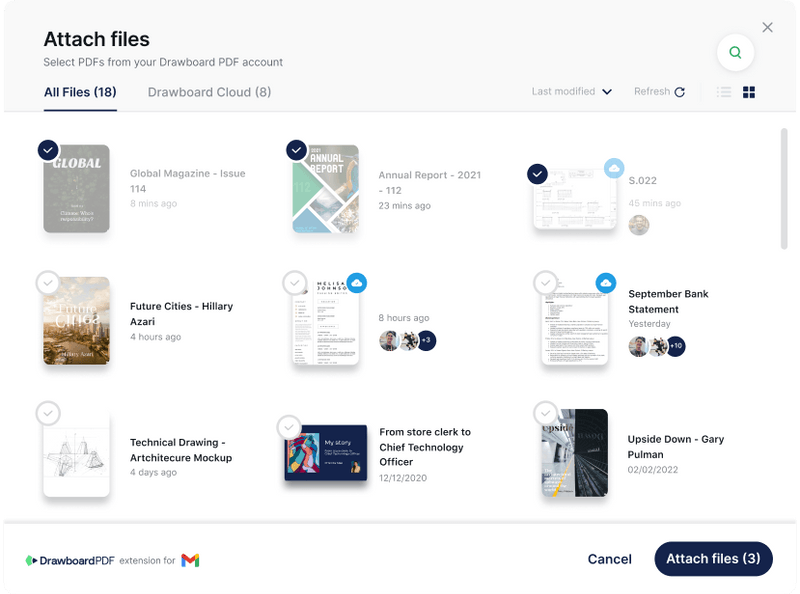The height and width of the screenshot is (594, 800).
Task: Switch to list view layout
Action: [x=723, y=92]
